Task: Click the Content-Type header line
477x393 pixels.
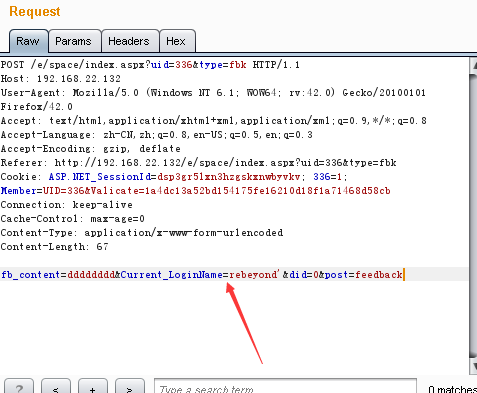Action: (142, 233)
